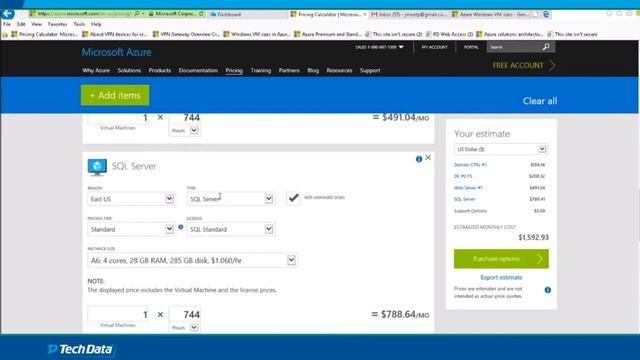The image size is (640, 360).
Task: Switch to the Pricing Calculator browser tab
Action: point(328,14)
